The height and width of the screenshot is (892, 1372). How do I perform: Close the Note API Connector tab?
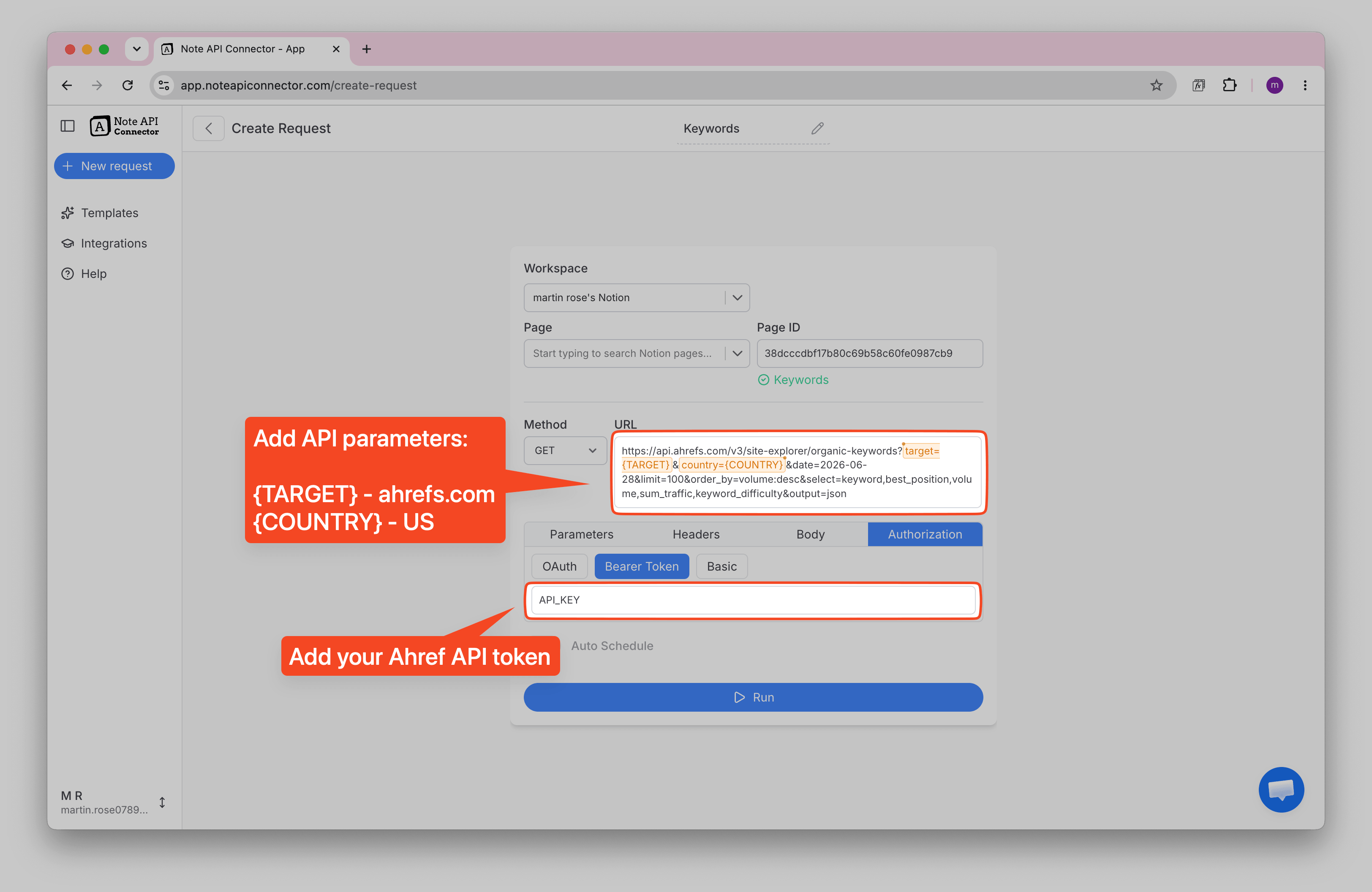point(336,49)
